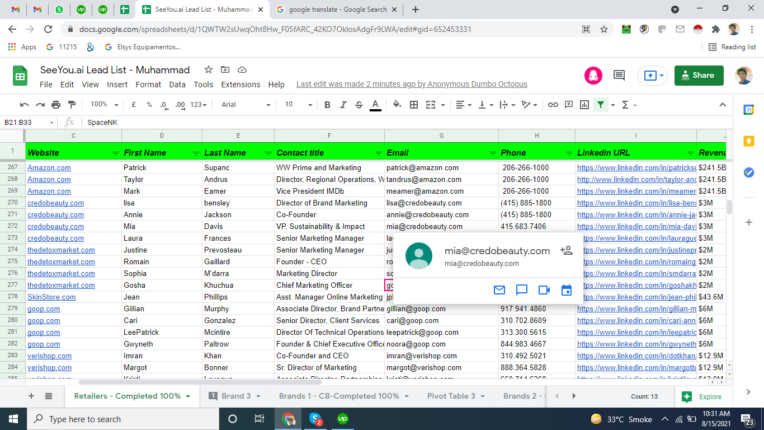Viewport: 764px width, 430px height.
Task: Insert comment icon in toolbar
Action: tap(569, 105)
